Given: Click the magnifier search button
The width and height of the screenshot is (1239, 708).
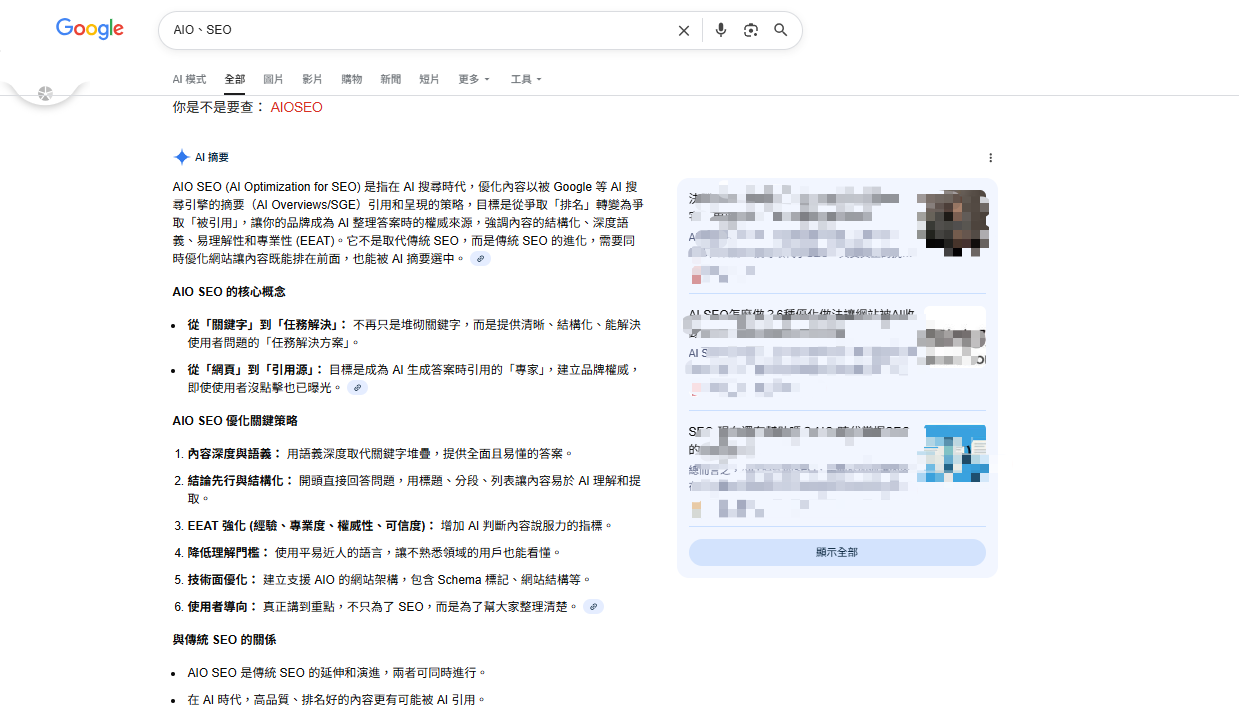Looking at the screenshot, I should coord(781,30).
